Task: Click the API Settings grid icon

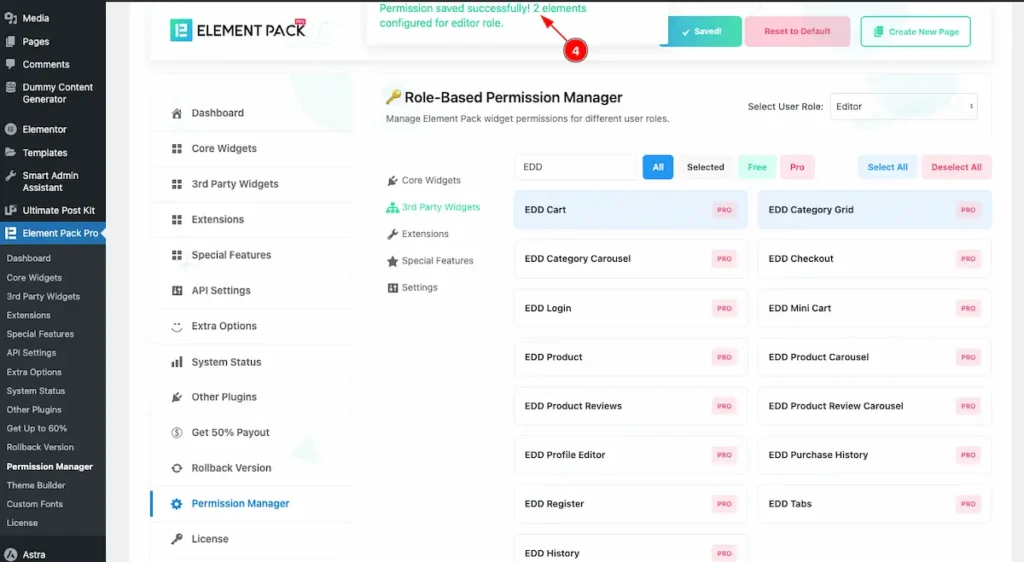Action: coord(177,291)
